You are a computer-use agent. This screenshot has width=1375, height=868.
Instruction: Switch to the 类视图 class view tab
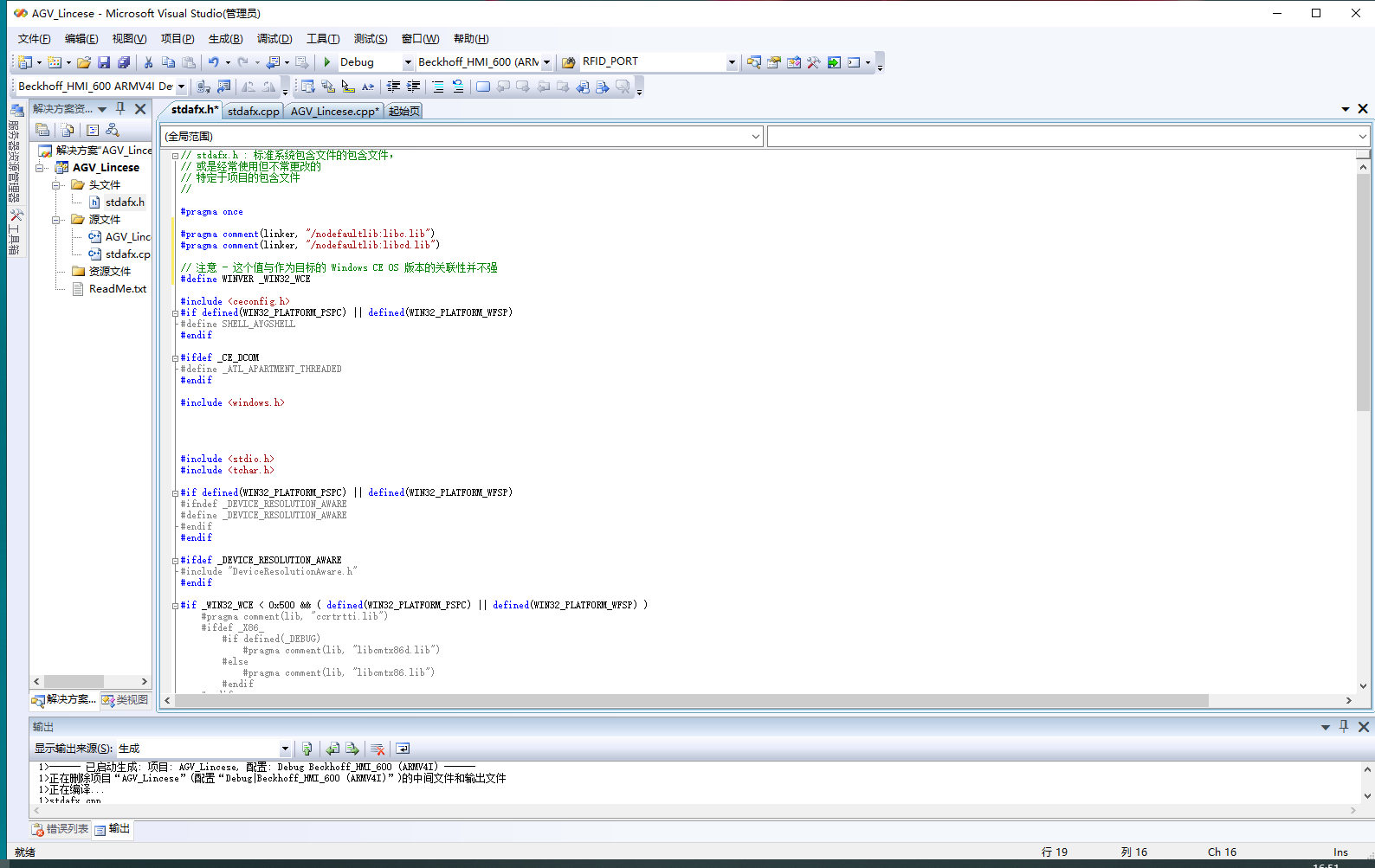(x=125, y=700)
